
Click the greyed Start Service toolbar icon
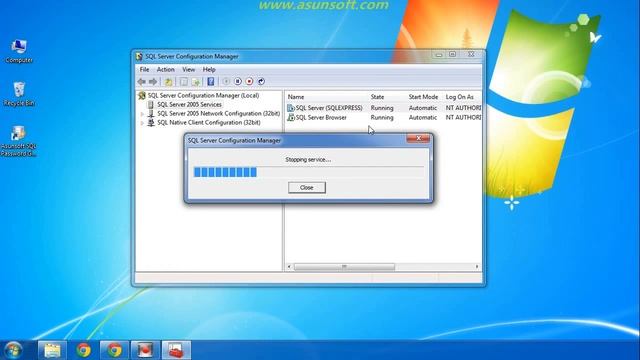226,82
